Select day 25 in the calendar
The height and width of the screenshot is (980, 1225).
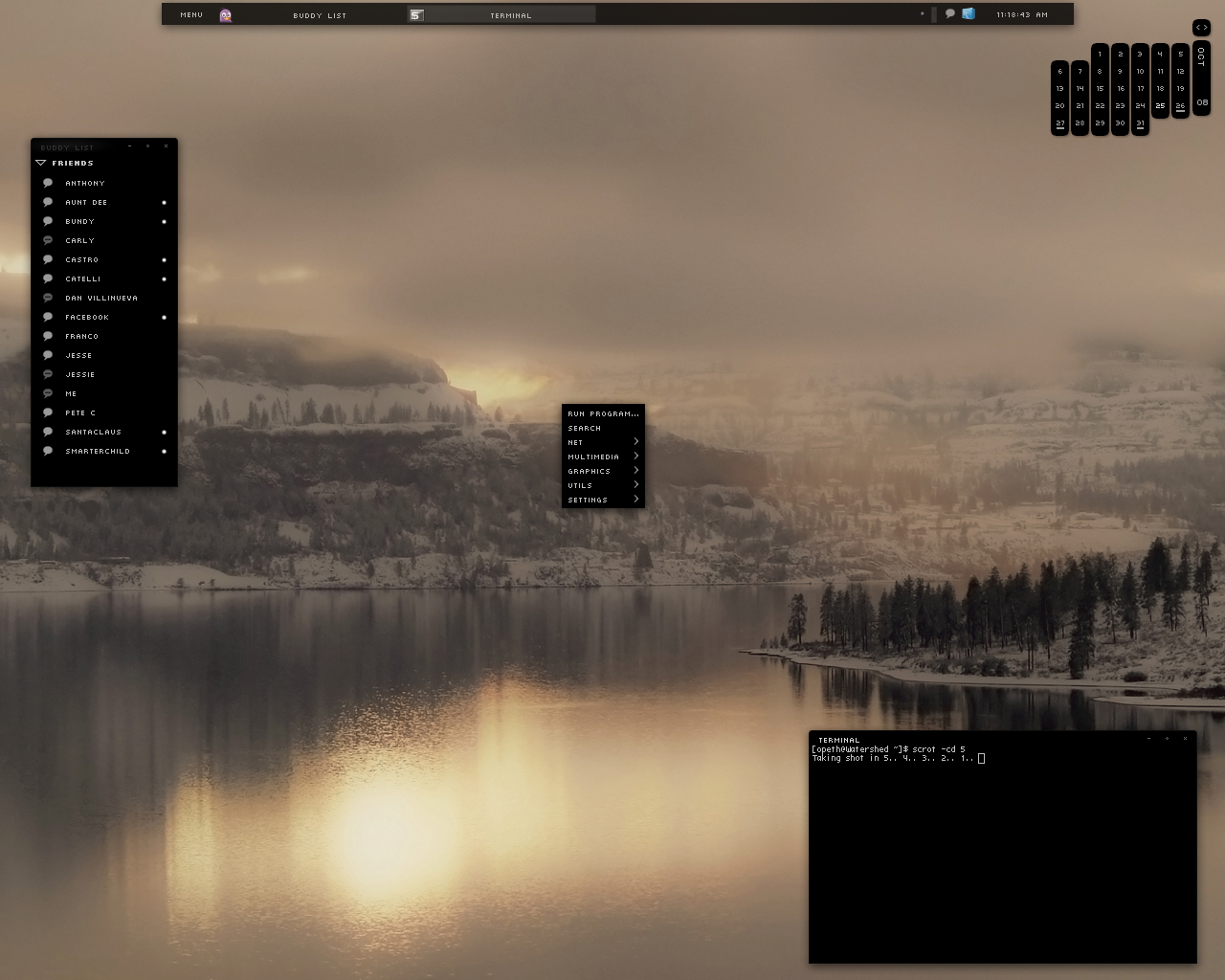tap(1160, 105)
